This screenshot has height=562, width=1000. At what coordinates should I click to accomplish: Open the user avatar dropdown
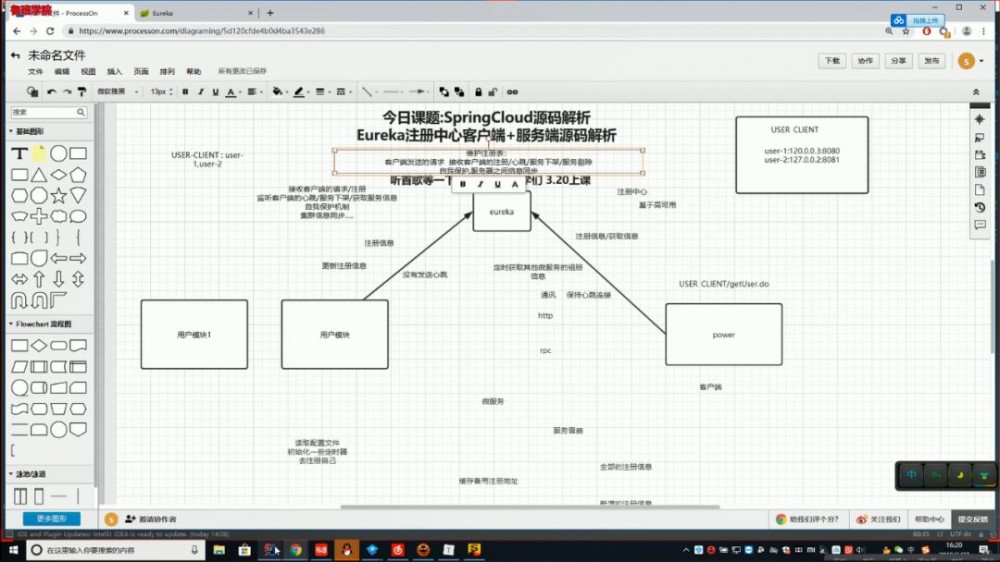971,61
